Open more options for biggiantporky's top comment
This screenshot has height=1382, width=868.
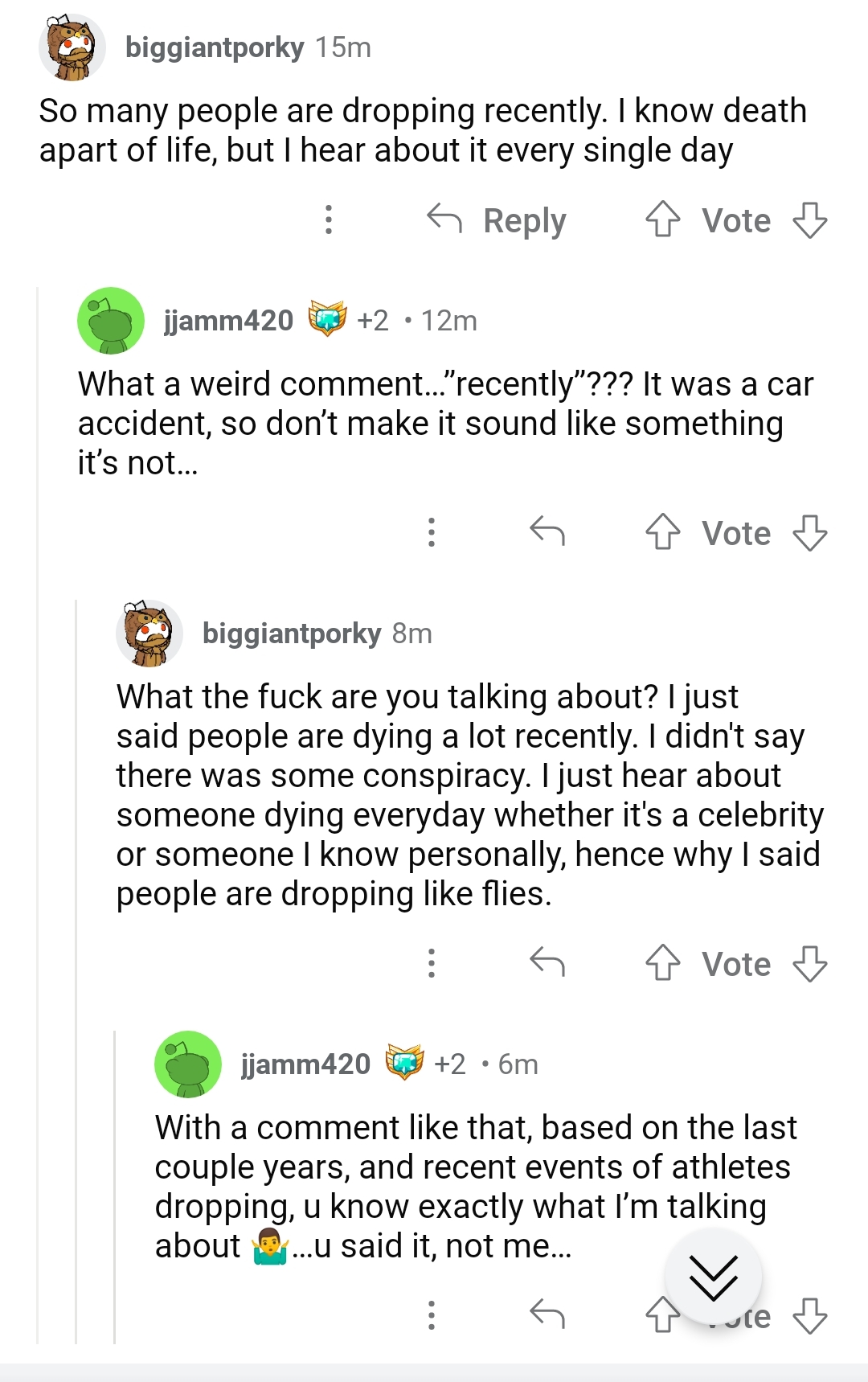pyautogui.click(x=328, y=220)
